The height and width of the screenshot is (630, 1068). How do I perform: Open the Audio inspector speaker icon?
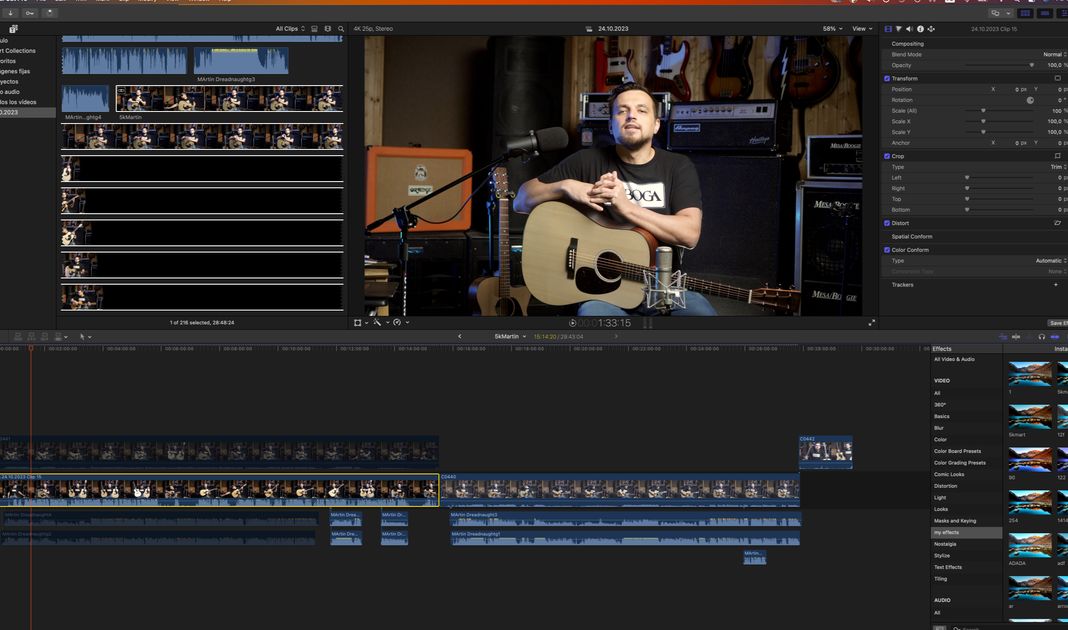909,29
